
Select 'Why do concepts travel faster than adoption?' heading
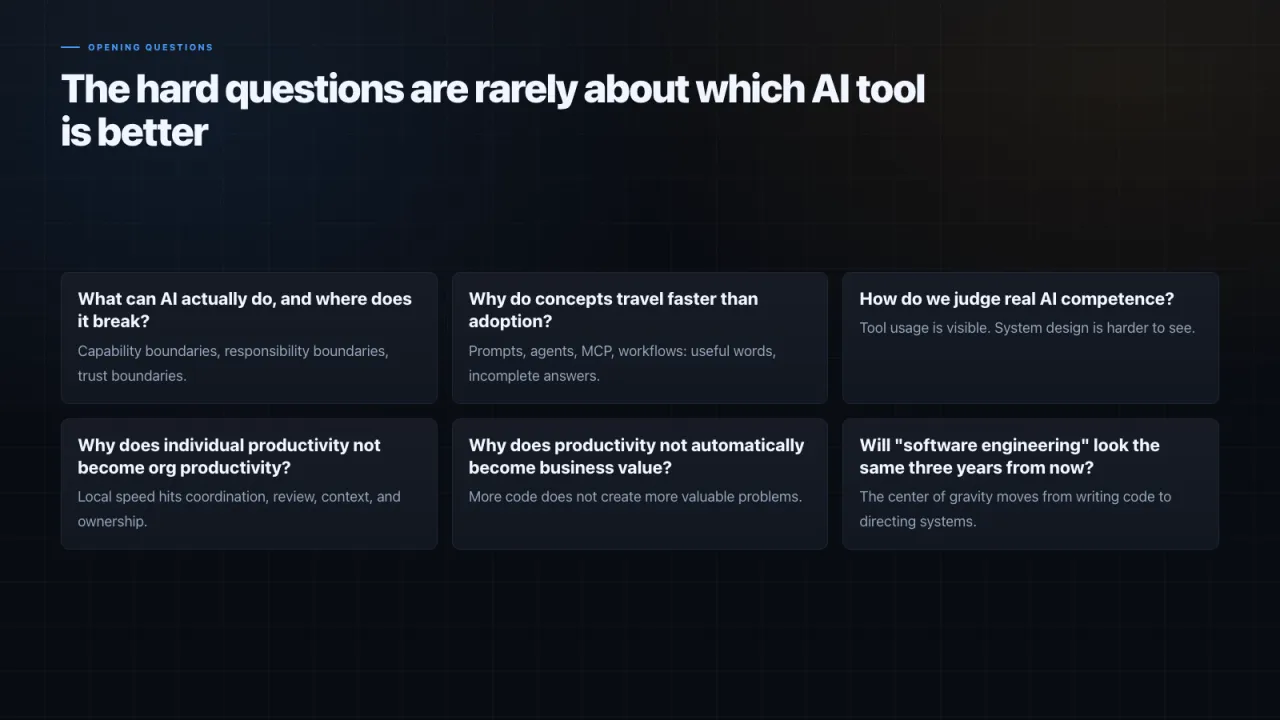pyautogui.click(x=613, y=310)
